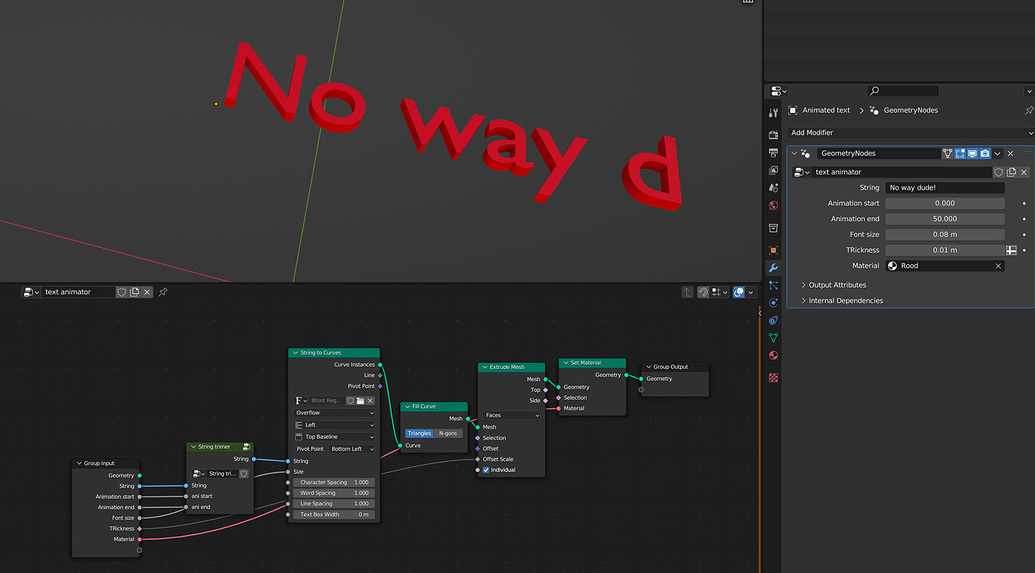
Task: Adjust the Animation end value field
Action: coord(945,219)
